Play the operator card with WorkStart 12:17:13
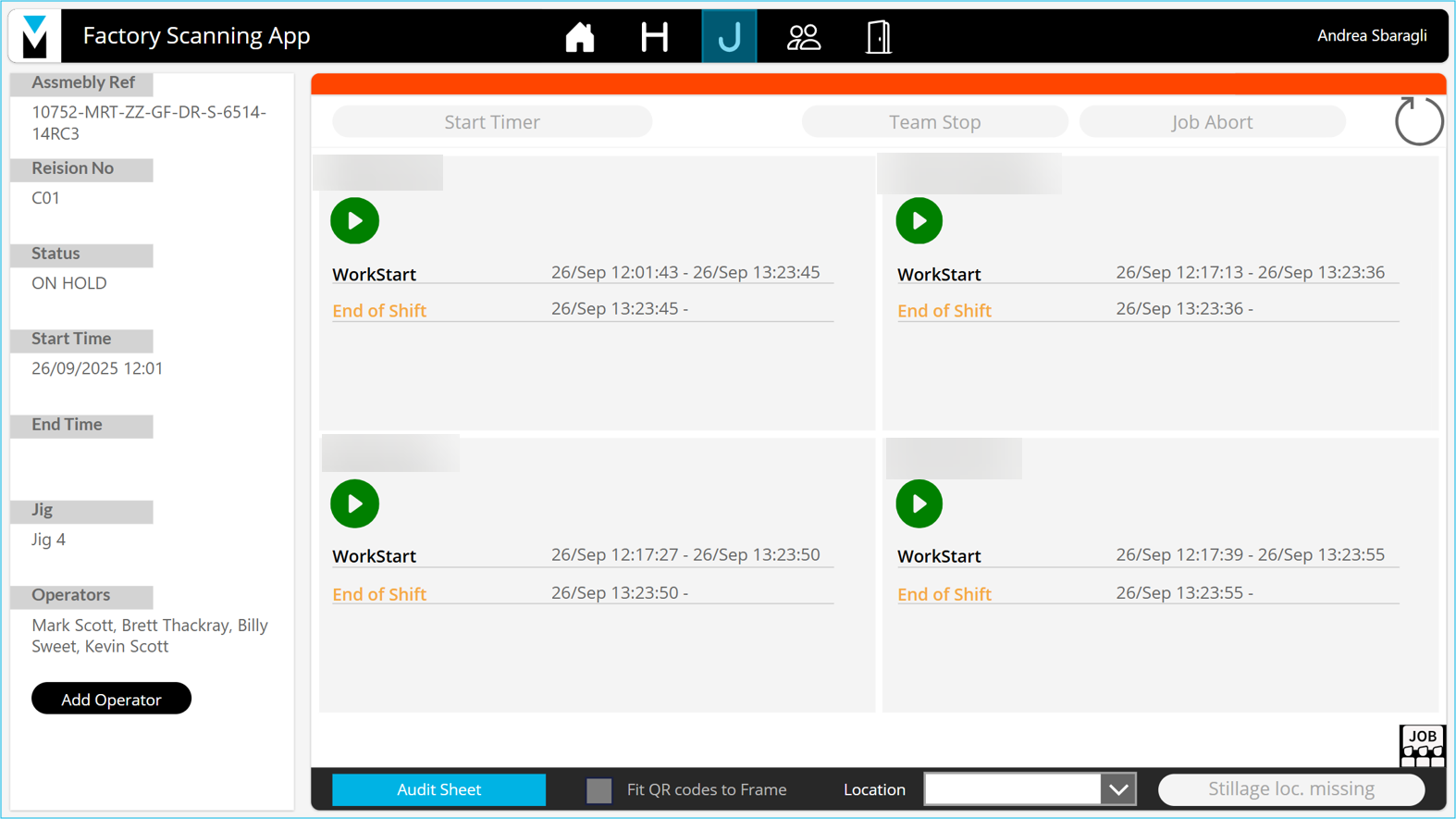Image resolution: width=1456 pixels, height=819 pixels. tap(919, 220)
